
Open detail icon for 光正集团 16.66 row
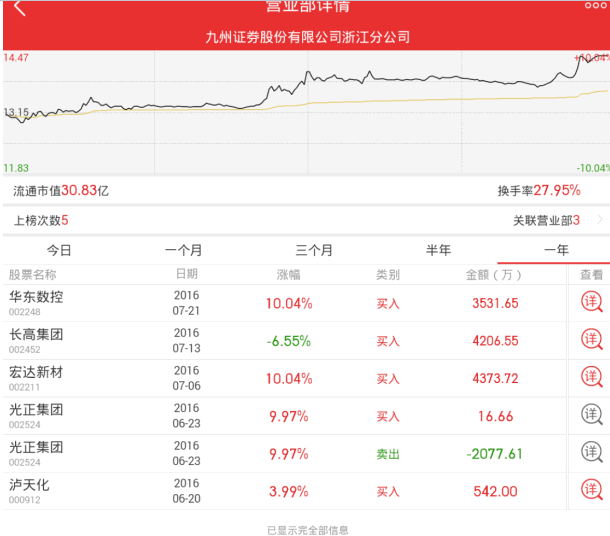591,415
